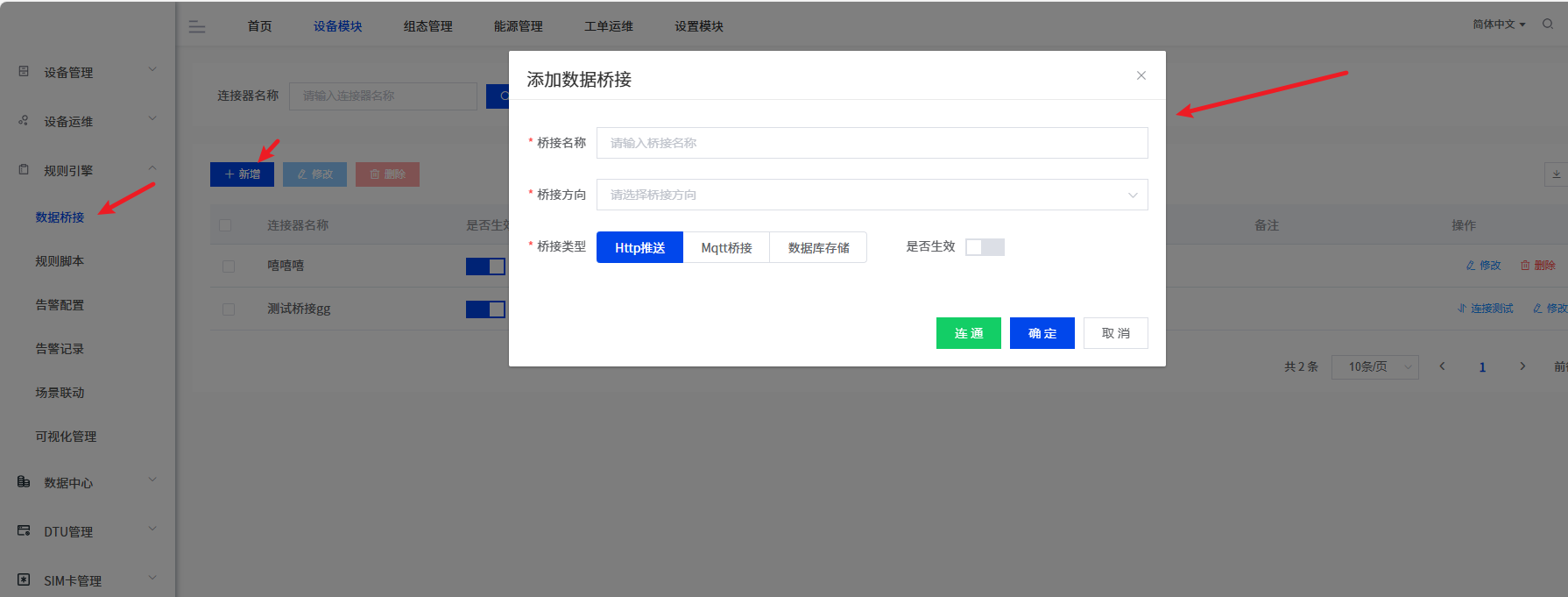Image resolution: width=1568 pixels, height=597 pixels.
Task: Open 数据桥接 in the sidebar
Action: [x=60, y=217]
